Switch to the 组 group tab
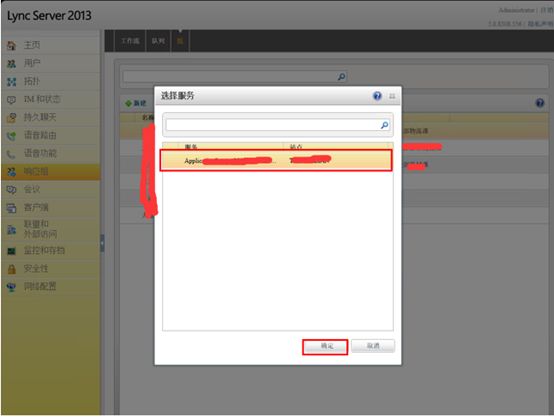 [x=180, y=41]
